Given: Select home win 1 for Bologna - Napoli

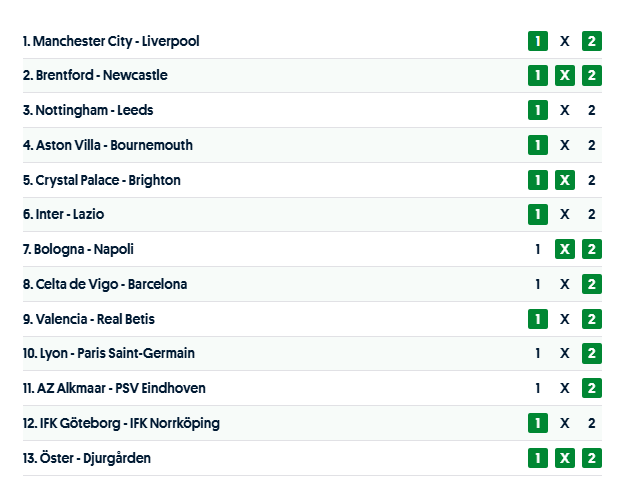Looking at the screenshot, I should pyautogui.click(x=538, y=249).
